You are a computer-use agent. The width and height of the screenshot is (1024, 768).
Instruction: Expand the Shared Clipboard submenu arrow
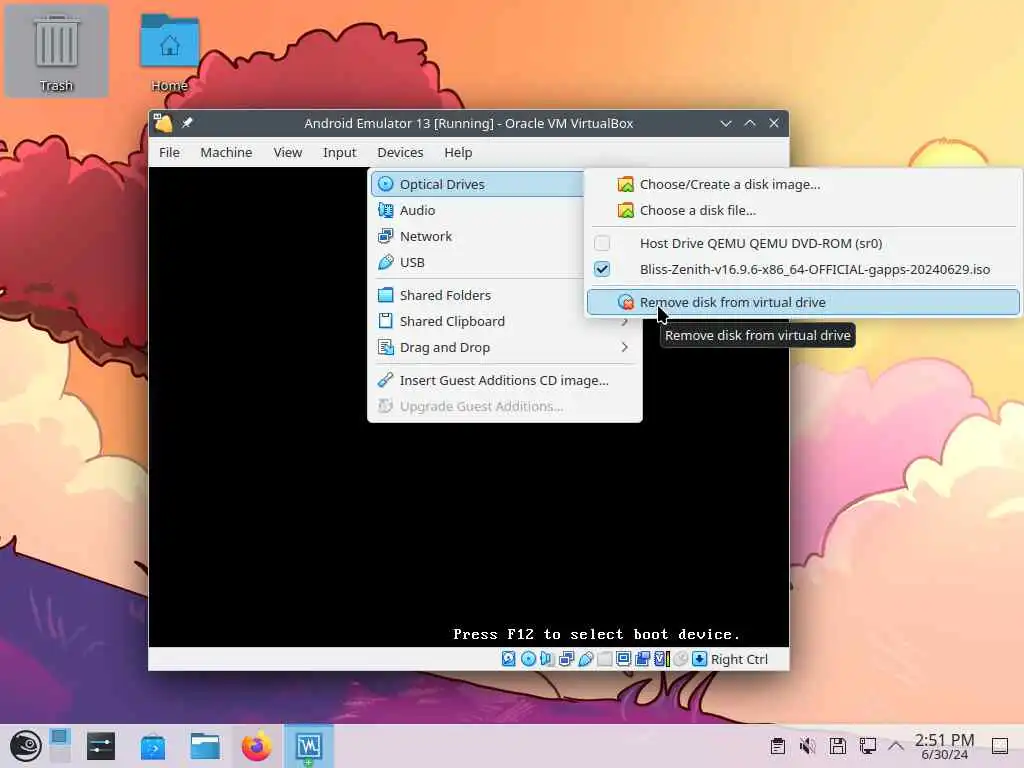pyautogui.click(x=624, y=322)
